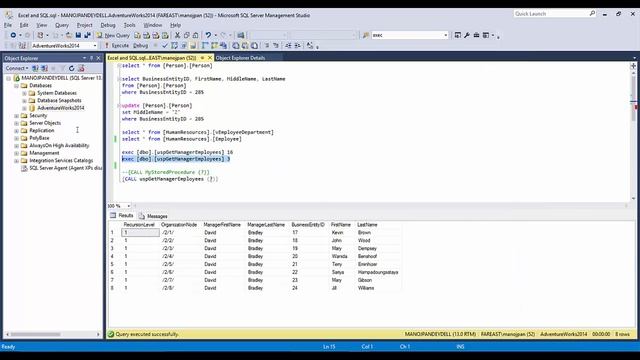Click the BusinessEntityID cell '24'
The height and width of the screenshot is (360, 640).
point(295,288)
